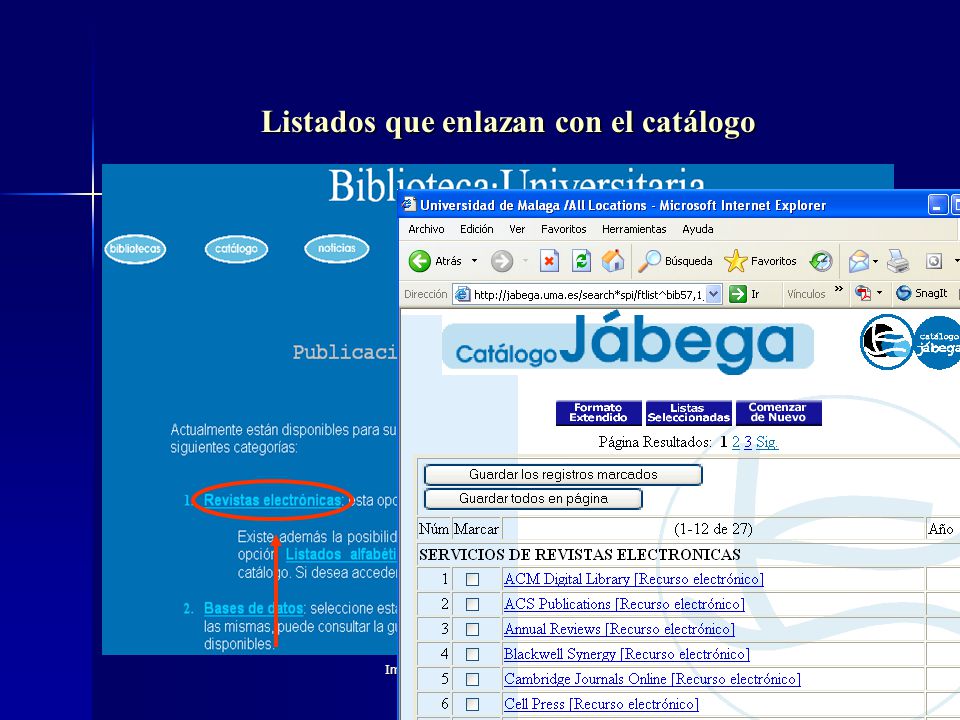Mark checkbox for Cell Press
The height and width of the screenshot is (720, 960).
[472, 705]
